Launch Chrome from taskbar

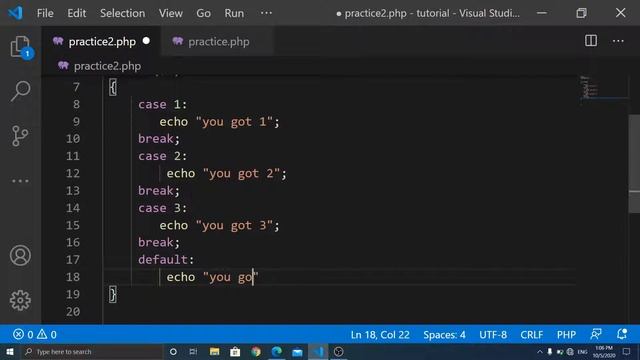click(x=256, y=352)
